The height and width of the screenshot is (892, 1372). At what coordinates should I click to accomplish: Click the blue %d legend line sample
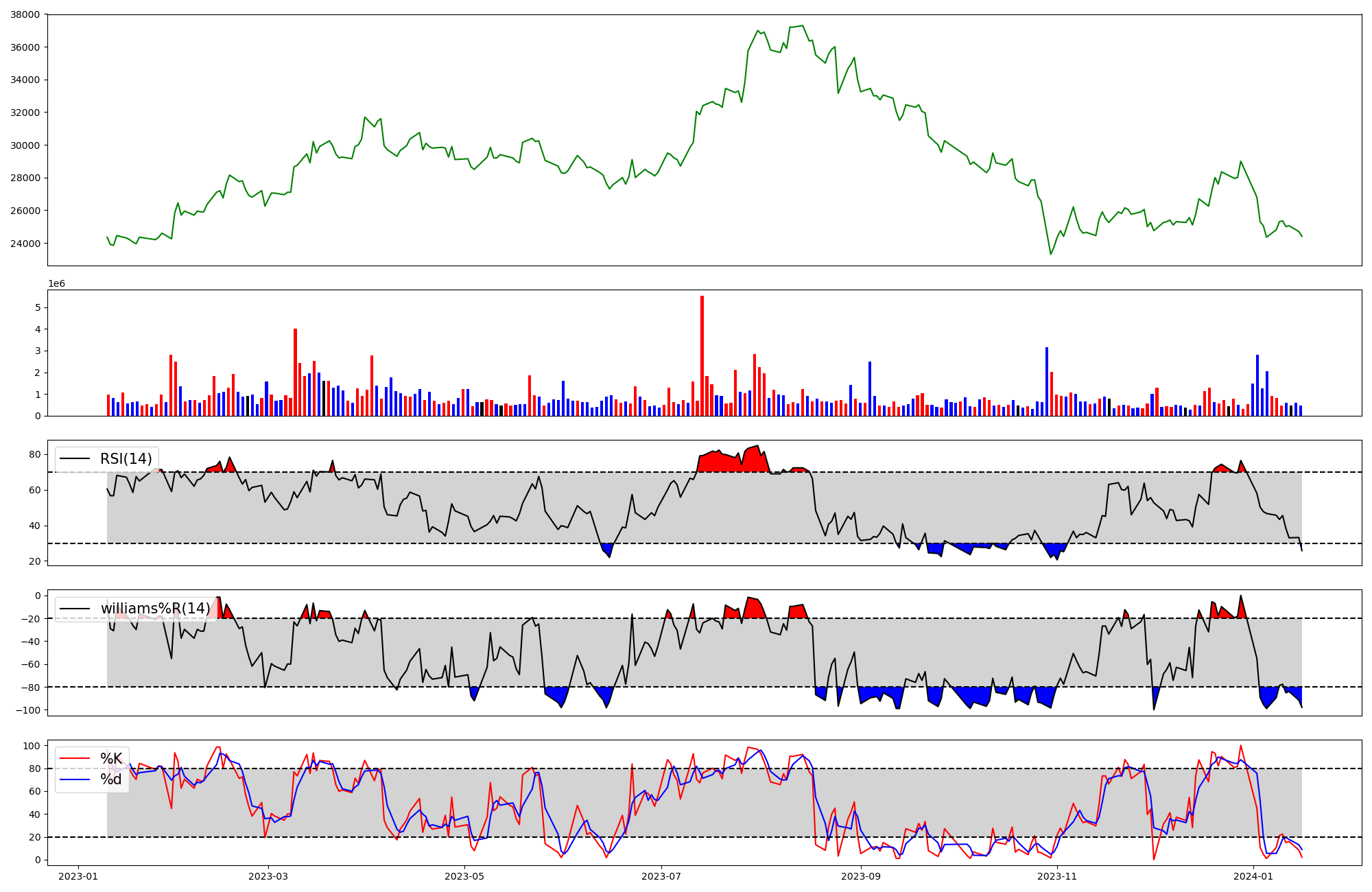75,779
